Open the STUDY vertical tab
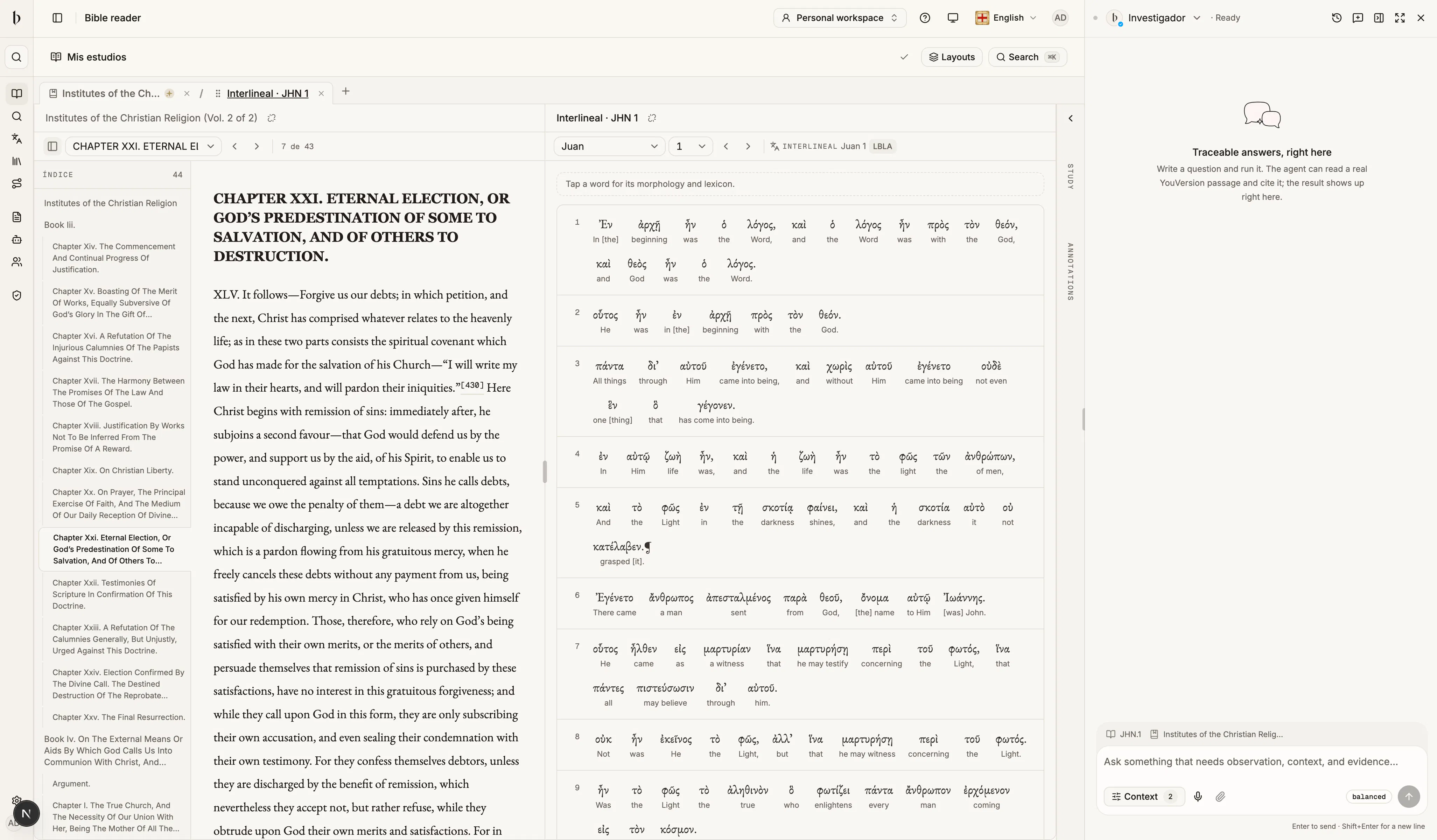This screenshot has width=1437, height=840. (x=1070, y=177)
